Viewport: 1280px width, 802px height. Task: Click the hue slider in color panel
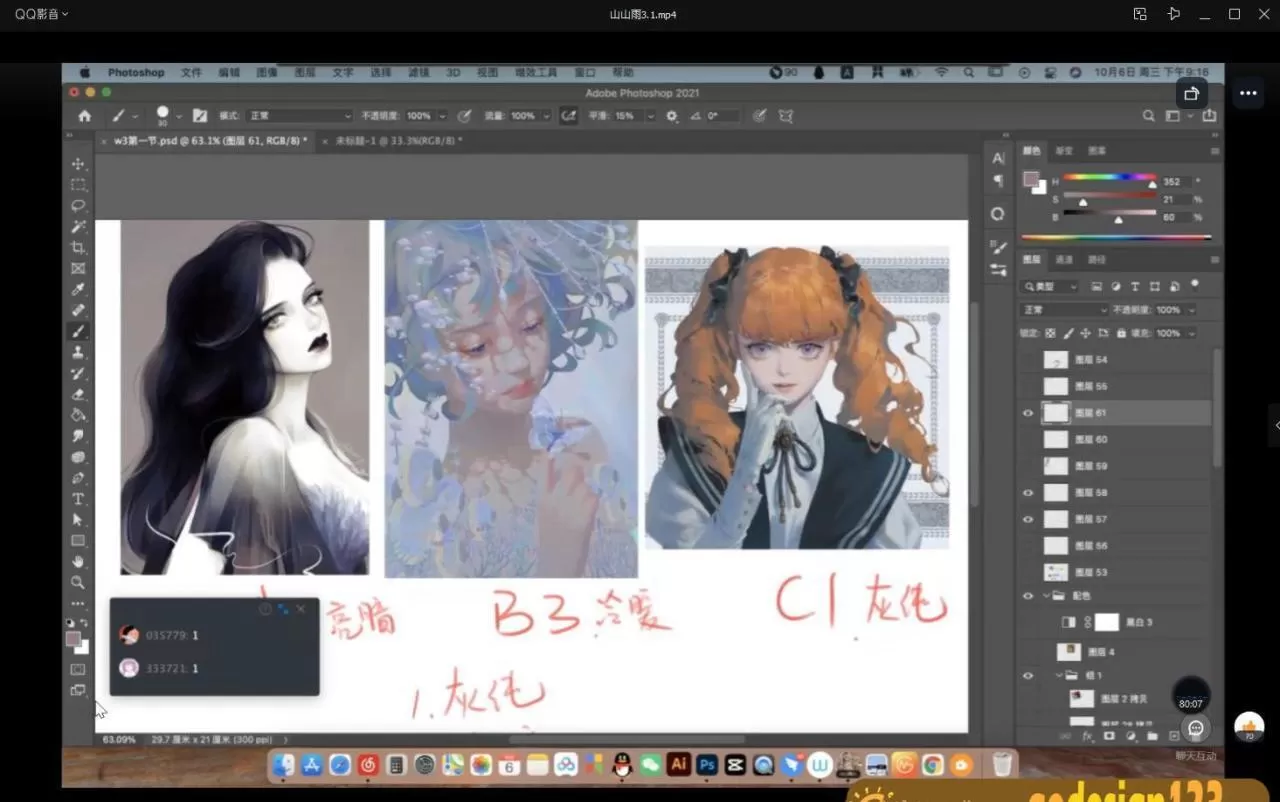(x=1110, y=178)
